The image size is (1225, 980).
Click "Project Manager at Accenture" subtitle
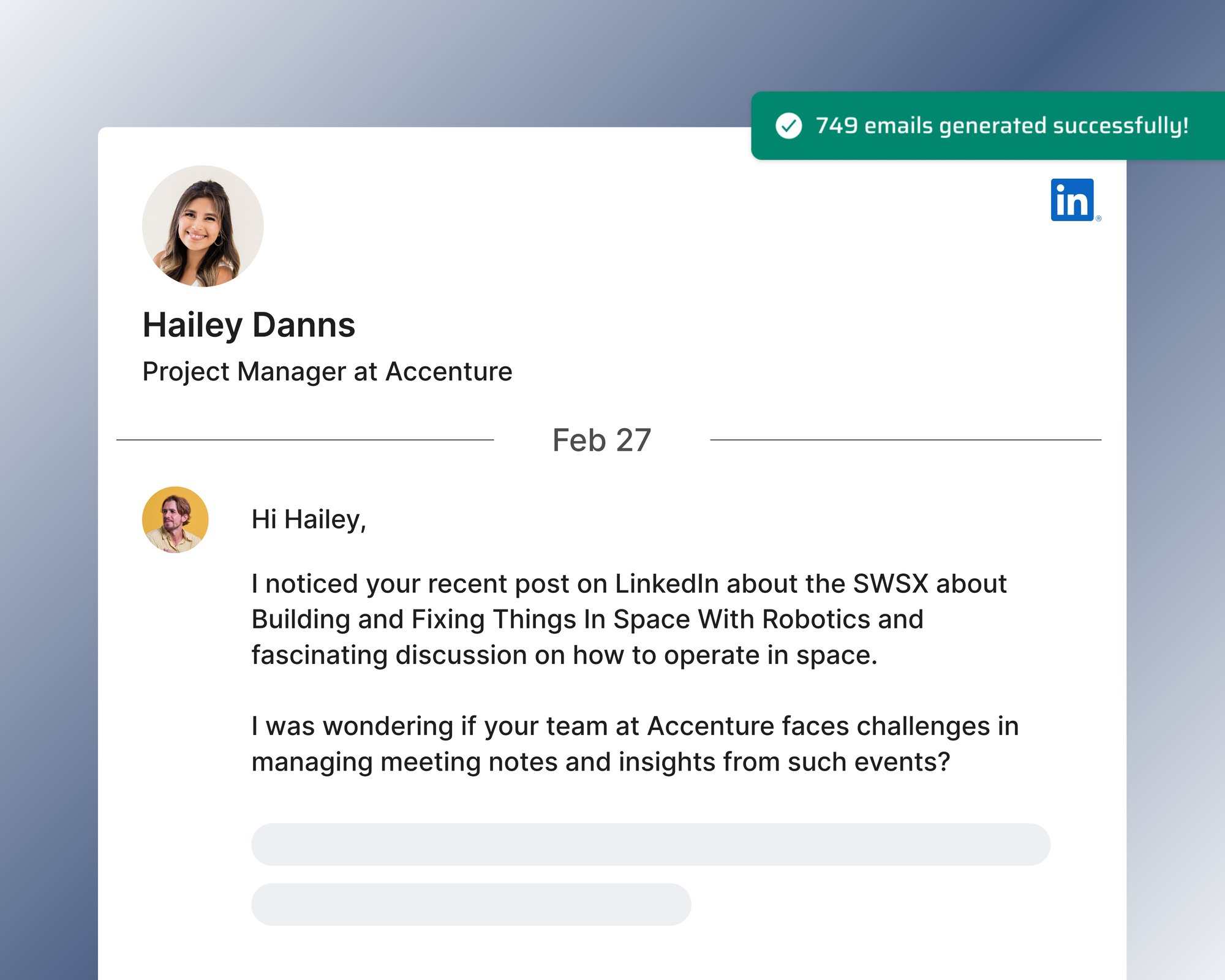pyautogui.click(x=327, y=372)
